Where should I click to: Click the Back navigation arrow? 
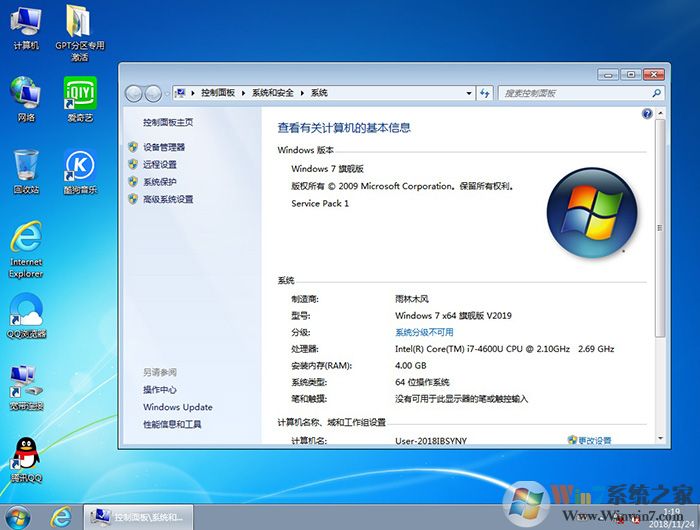pyautogui.click(x=133, y=93)
